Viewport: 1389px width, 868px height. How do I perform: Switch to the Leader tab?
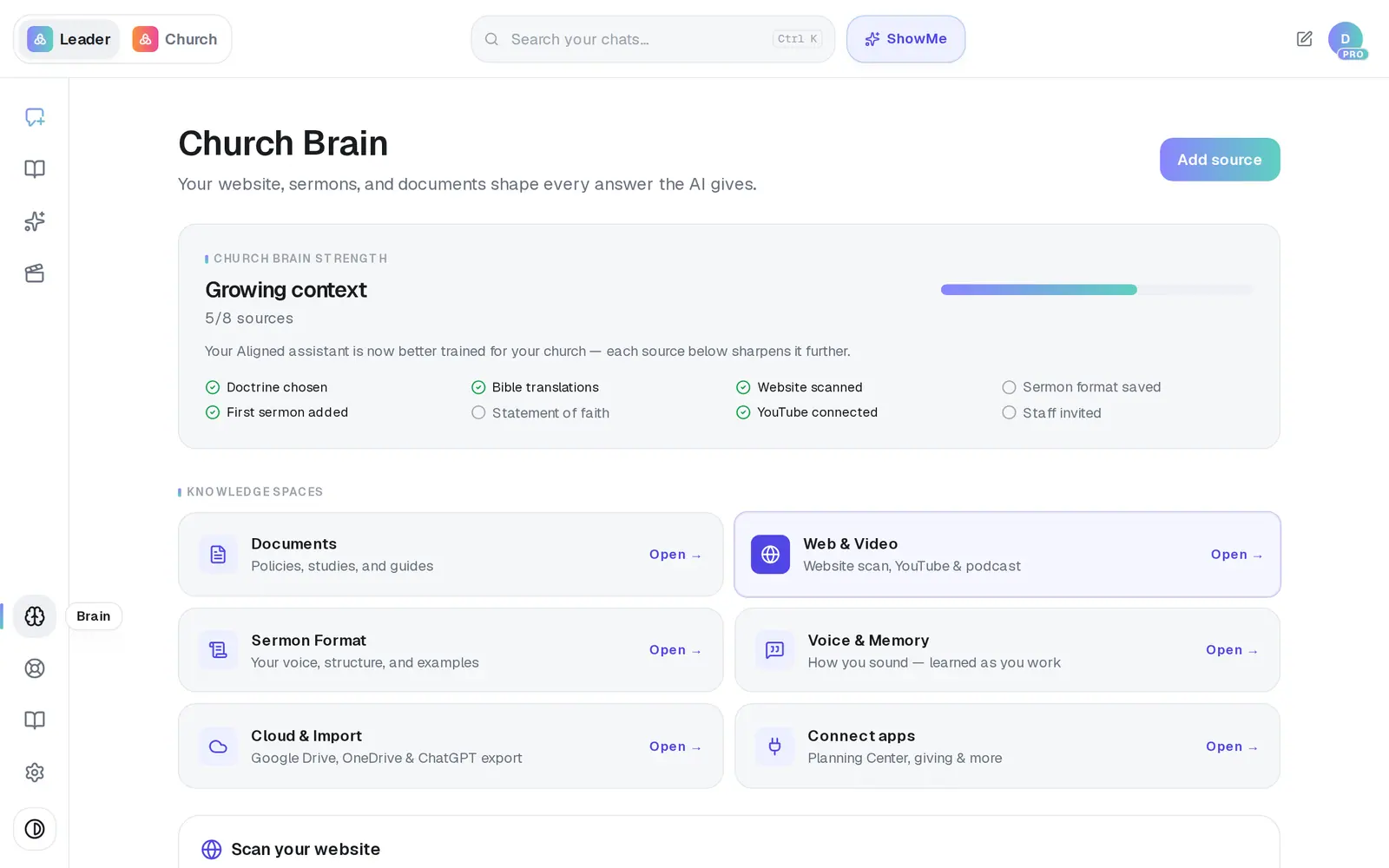pyautogui.click(x=69, y=39)
